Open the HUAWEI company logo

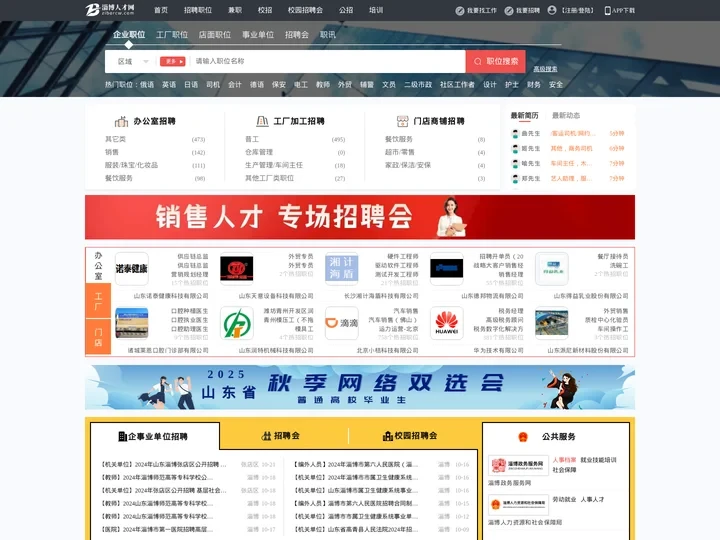(447, 323)
